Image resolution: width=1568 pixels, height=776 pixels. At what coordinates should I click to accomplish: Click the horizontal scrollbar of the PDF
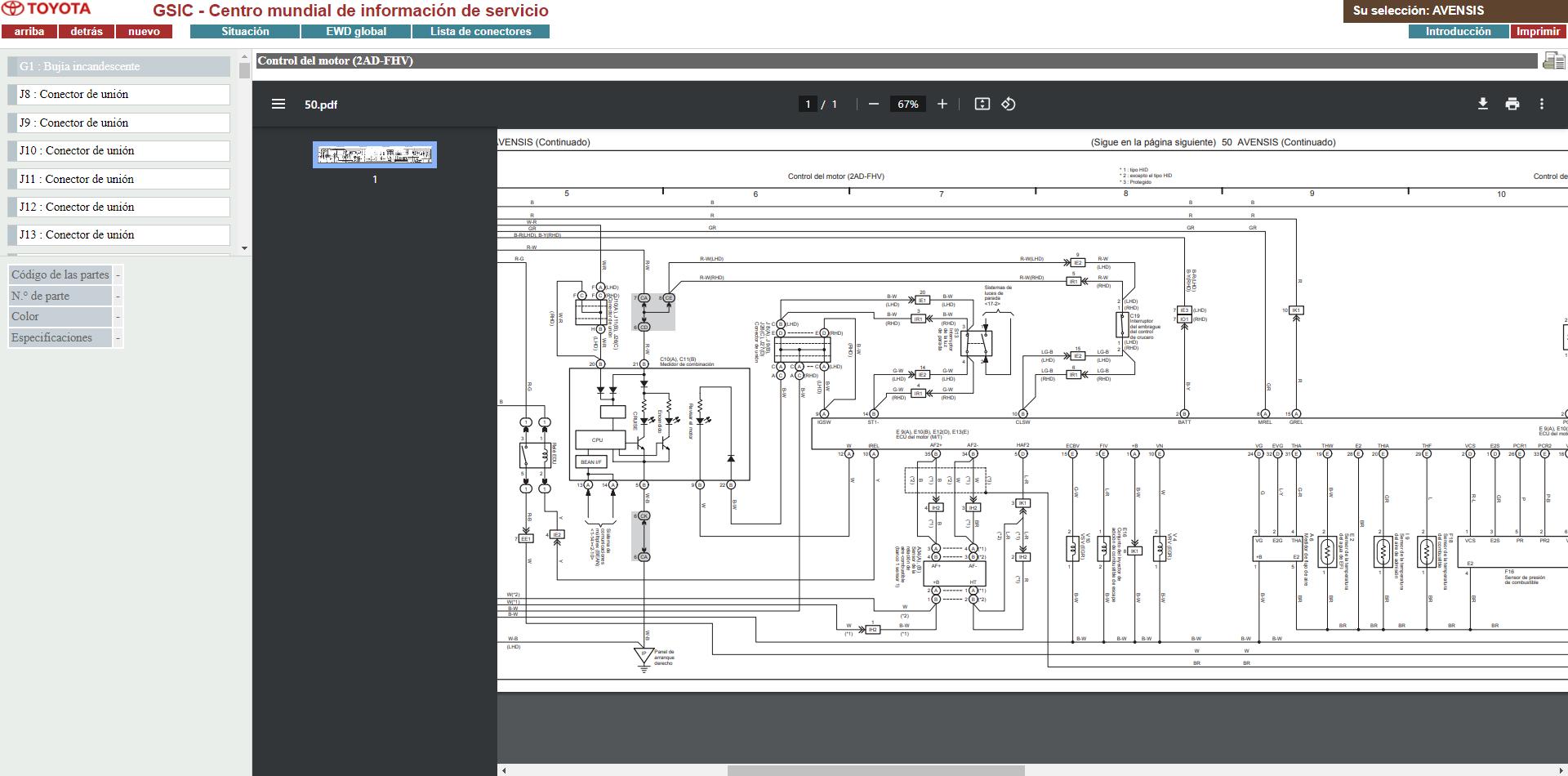pos(875,770)
